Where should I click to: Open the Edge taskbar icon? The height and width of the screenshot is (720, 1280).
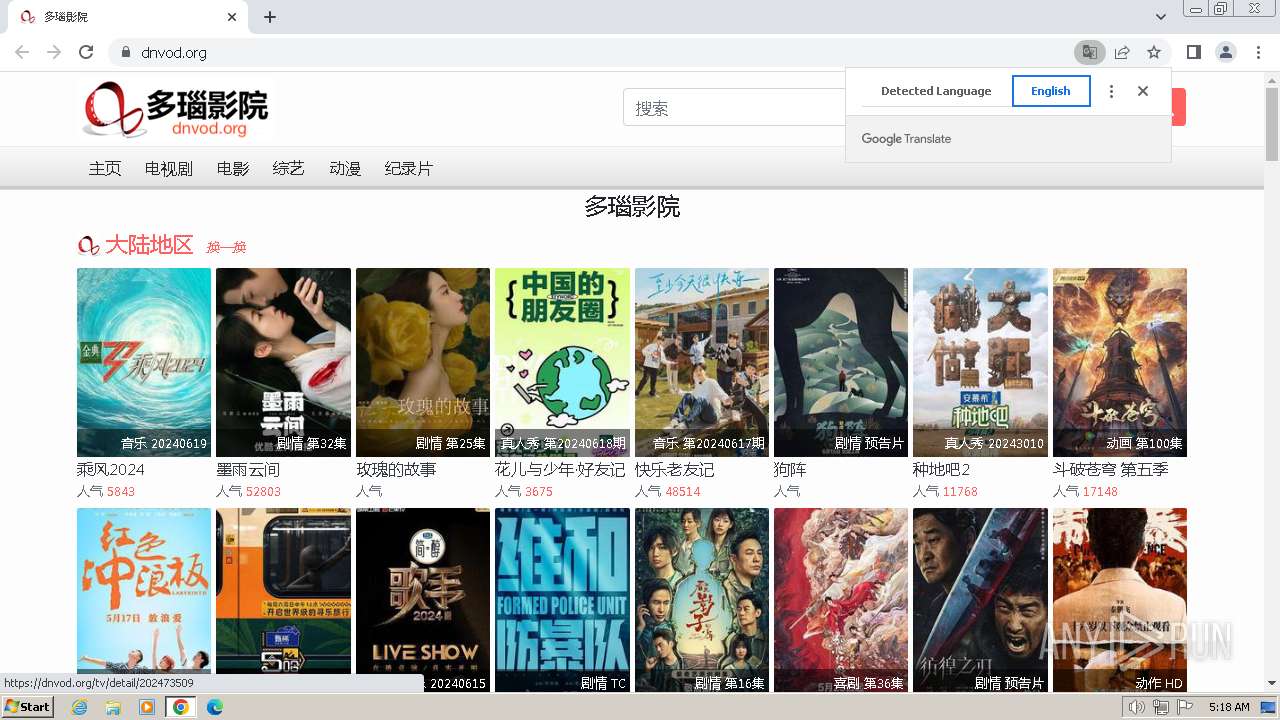[214, 707]
